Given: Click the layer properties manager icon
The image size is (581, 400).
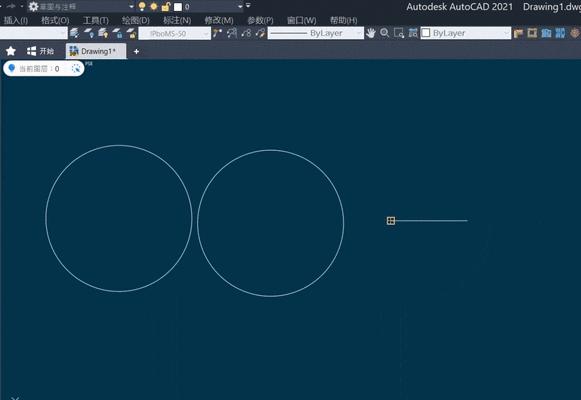Looking at the screenshot, I should (x=74, y=33).
